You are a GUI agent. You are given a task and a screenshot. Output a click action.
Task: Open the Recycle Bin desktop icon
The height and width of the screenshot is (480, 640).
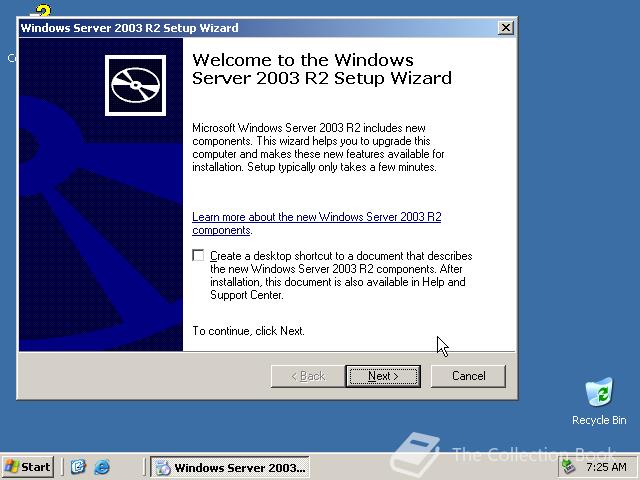(x=599, y=401)
